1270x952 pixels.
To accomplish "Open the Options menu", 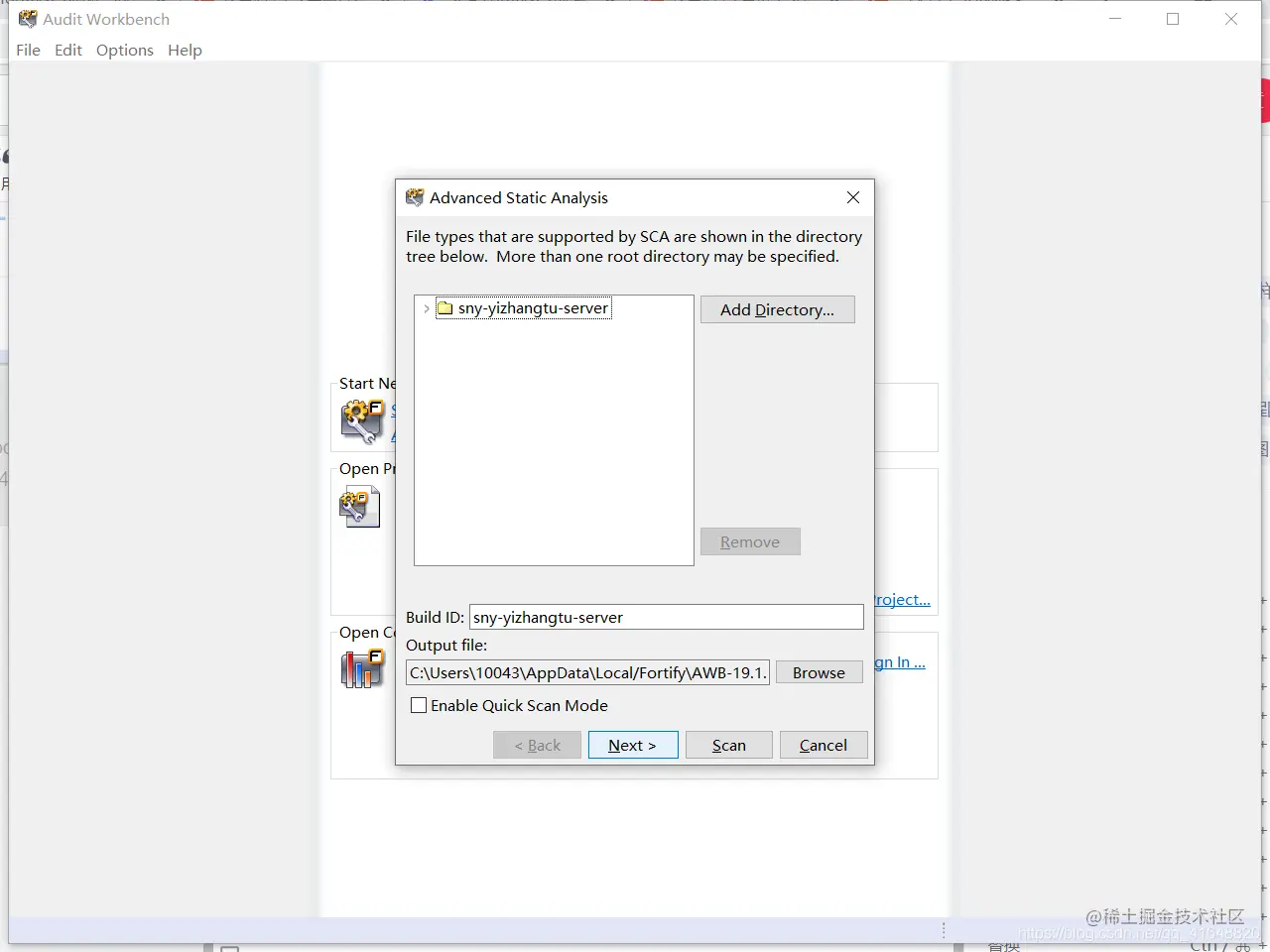I will point(125,50).
